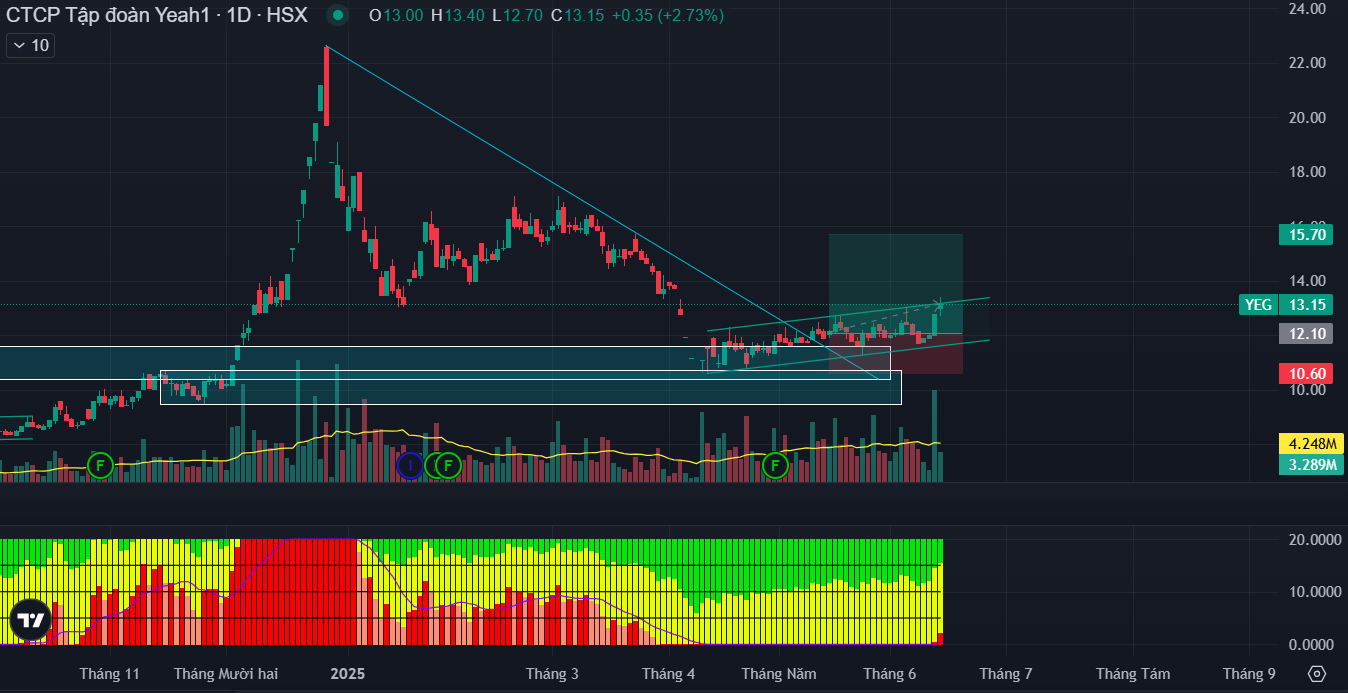Click the 12.10 entry price label
Viewport: 1348px width, 693px height.
pos(1307,333)
